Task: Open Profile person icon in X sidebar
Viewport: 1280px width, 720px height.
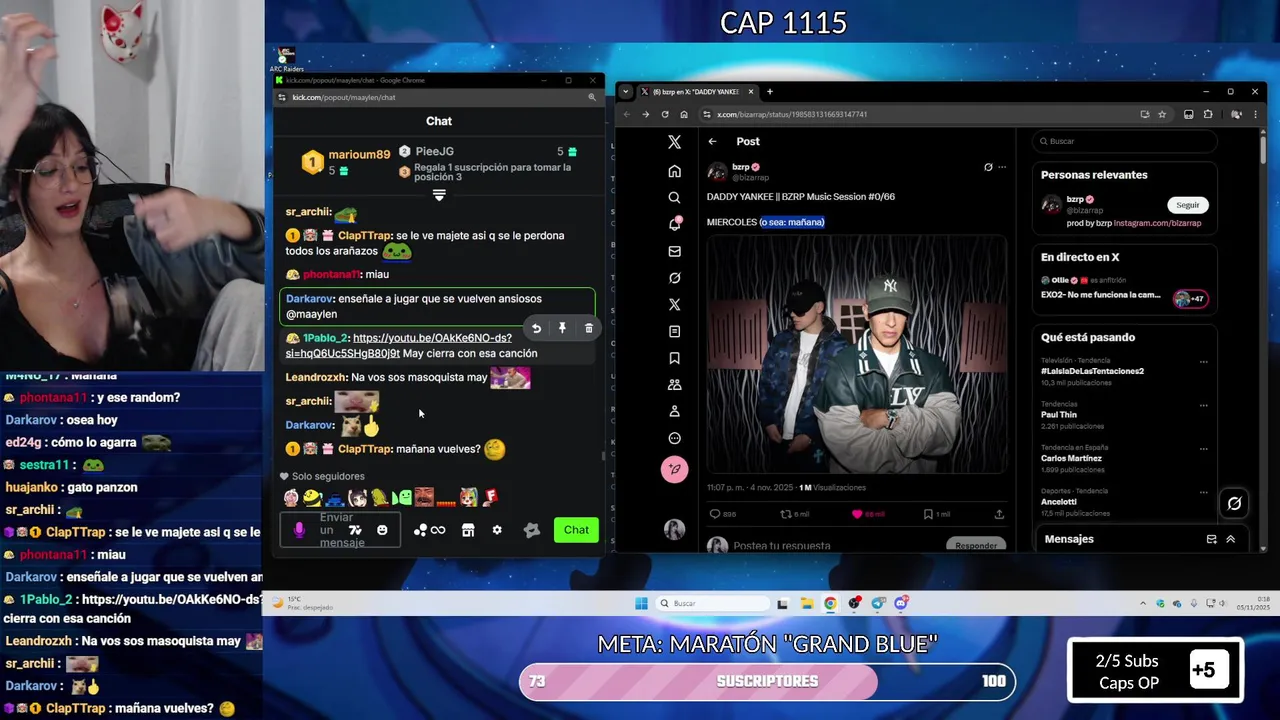Action: pos(674,411)
